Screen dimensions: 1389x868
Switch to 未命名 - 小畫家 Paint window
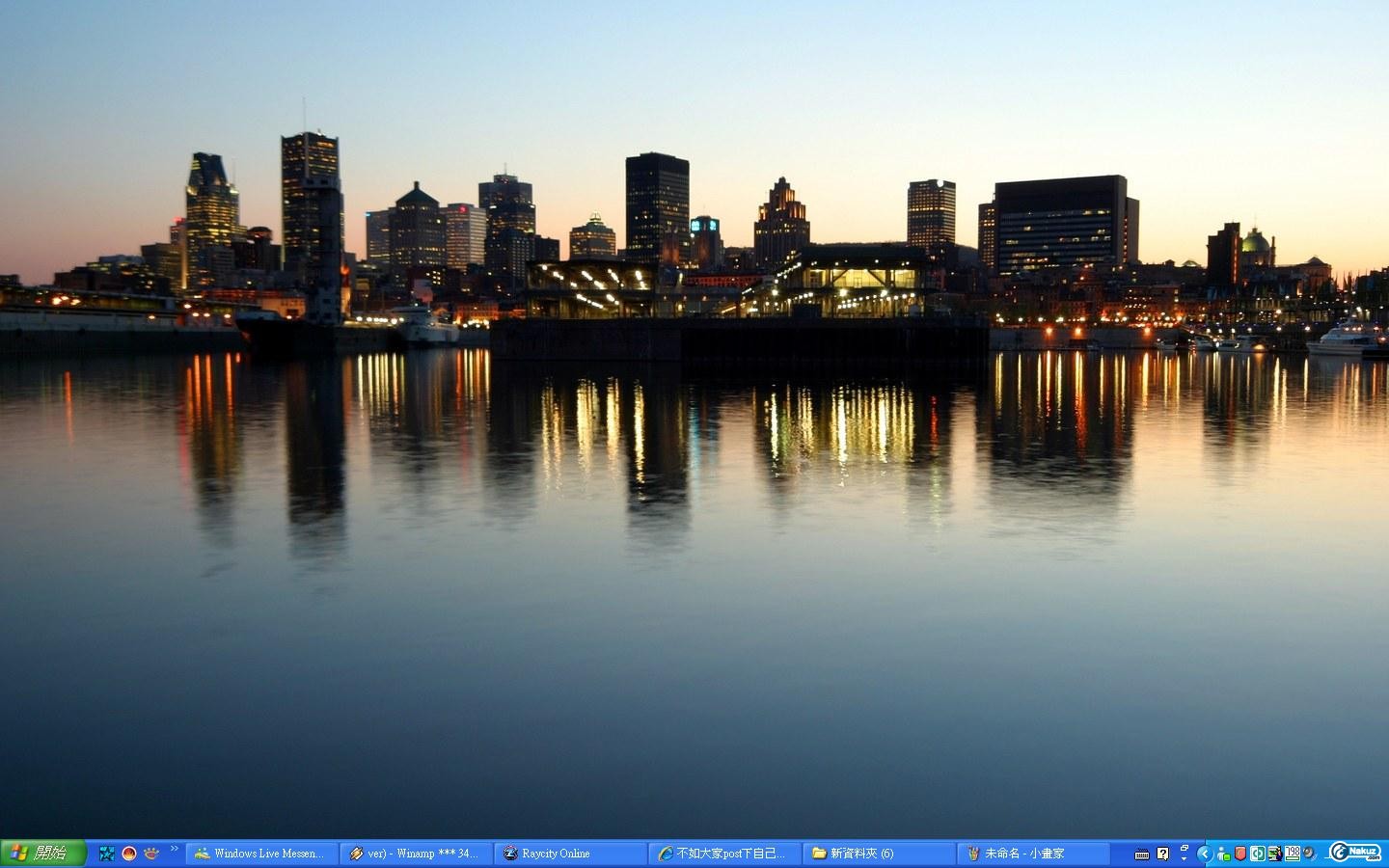click(1032, 854)
